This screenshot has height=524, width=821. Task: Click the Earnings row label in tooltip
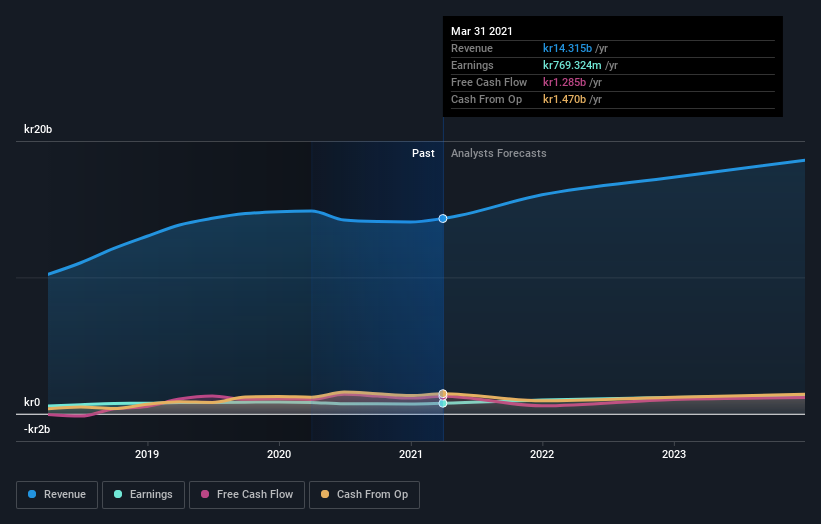pyautogui.click(x=472, y=65)
